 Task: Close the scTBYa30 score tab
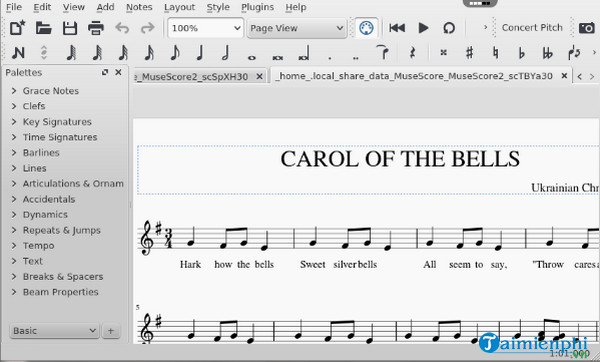564,76
